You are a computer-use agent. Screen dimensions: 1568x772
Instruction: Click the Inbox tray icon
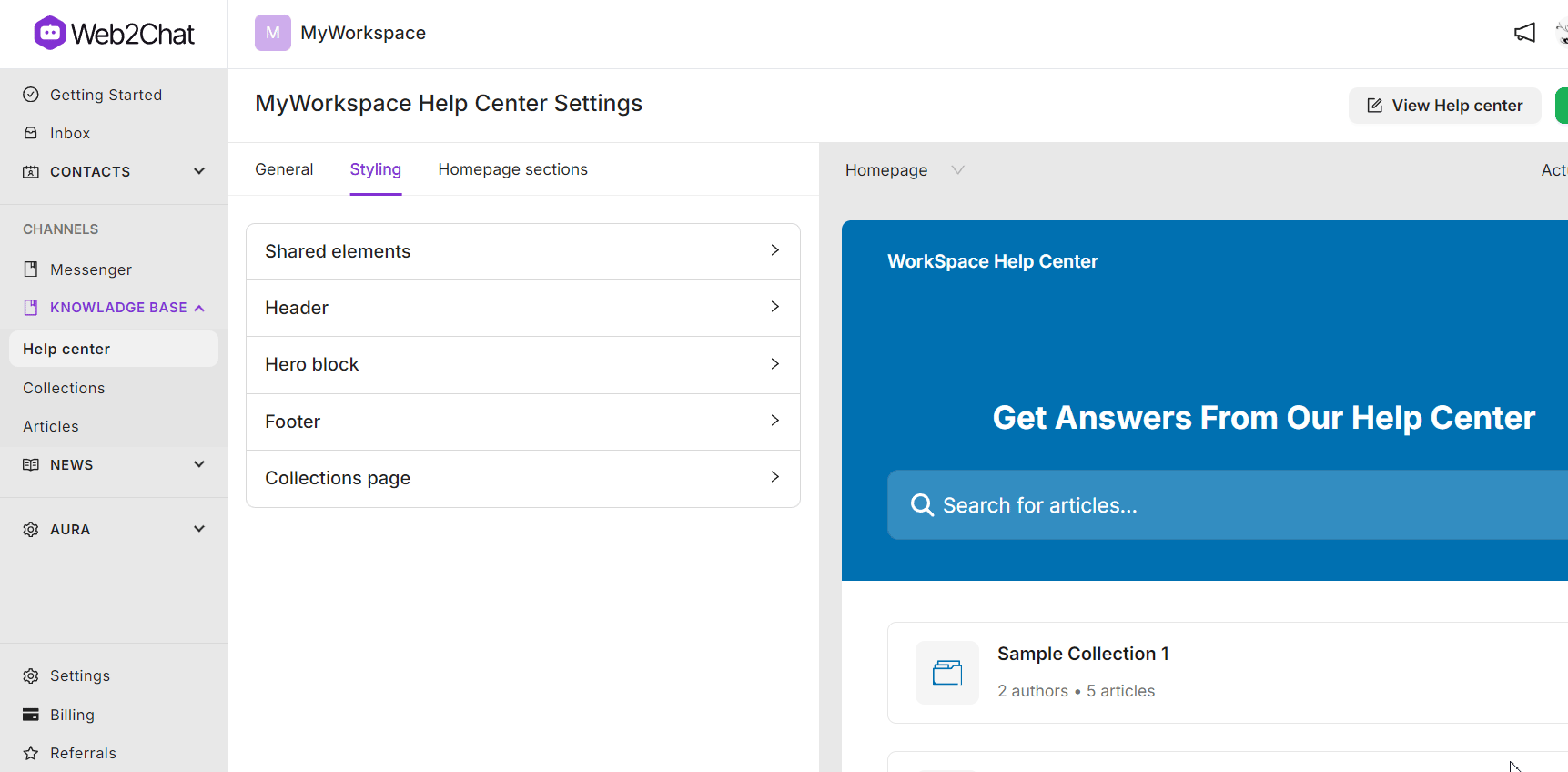point(31,133)
